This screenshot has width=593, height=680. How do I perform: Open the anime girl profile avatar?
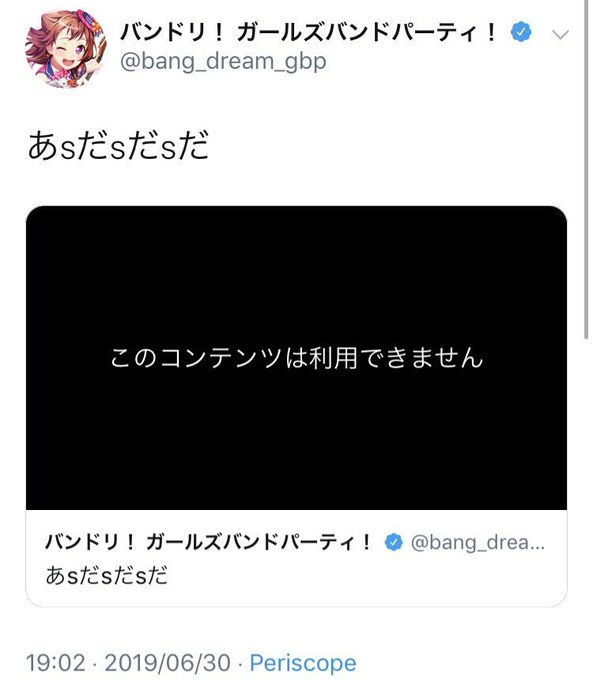[x=66, y=48]
